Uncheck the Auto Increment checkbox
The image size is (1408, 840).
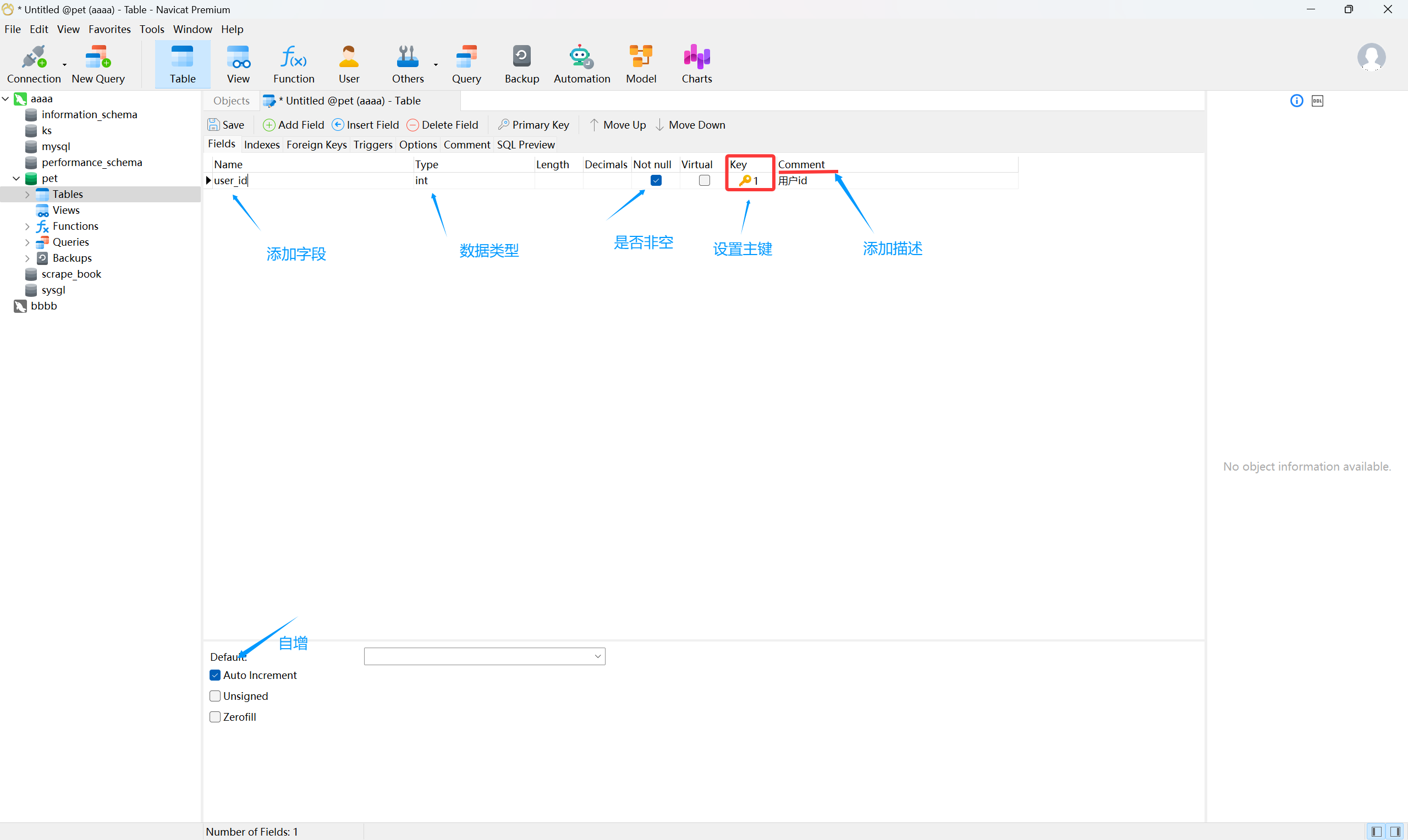tap(215, 675)
